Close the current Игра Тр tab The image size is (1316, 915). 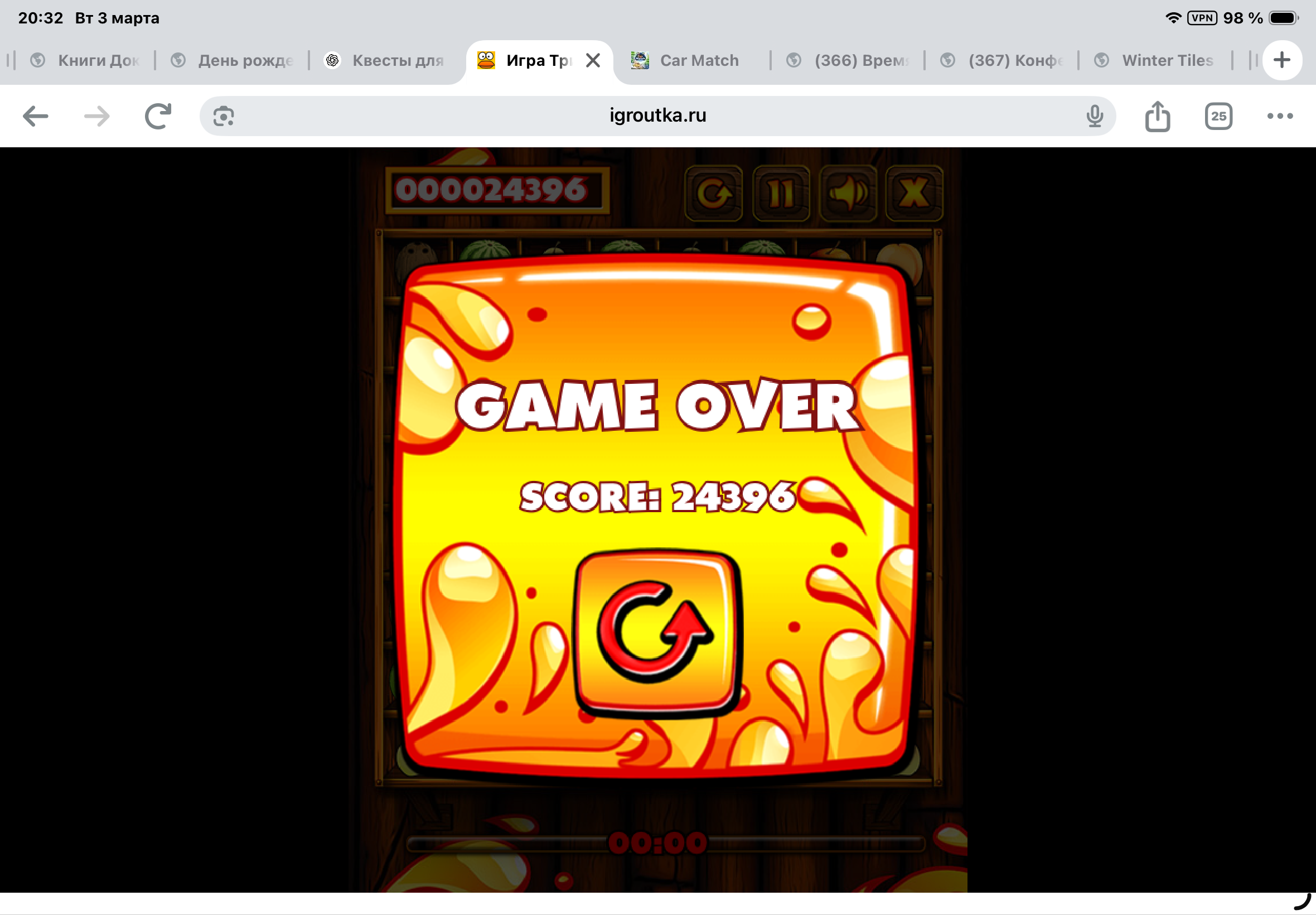click(593, 60)
